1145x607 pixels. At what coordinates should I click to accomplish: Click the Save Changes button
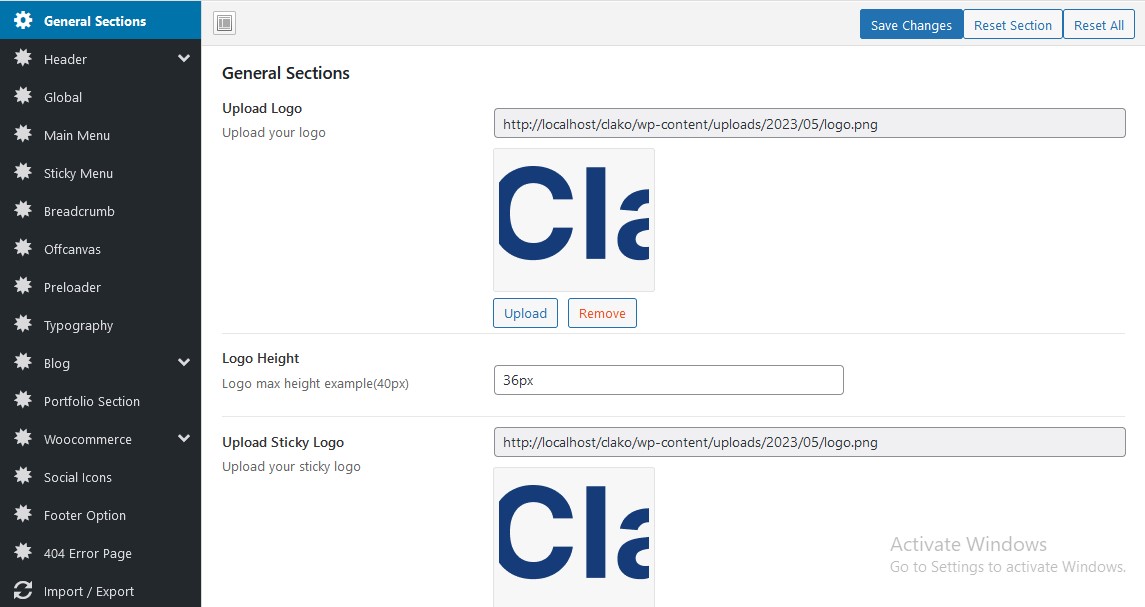tap(911, 25)
